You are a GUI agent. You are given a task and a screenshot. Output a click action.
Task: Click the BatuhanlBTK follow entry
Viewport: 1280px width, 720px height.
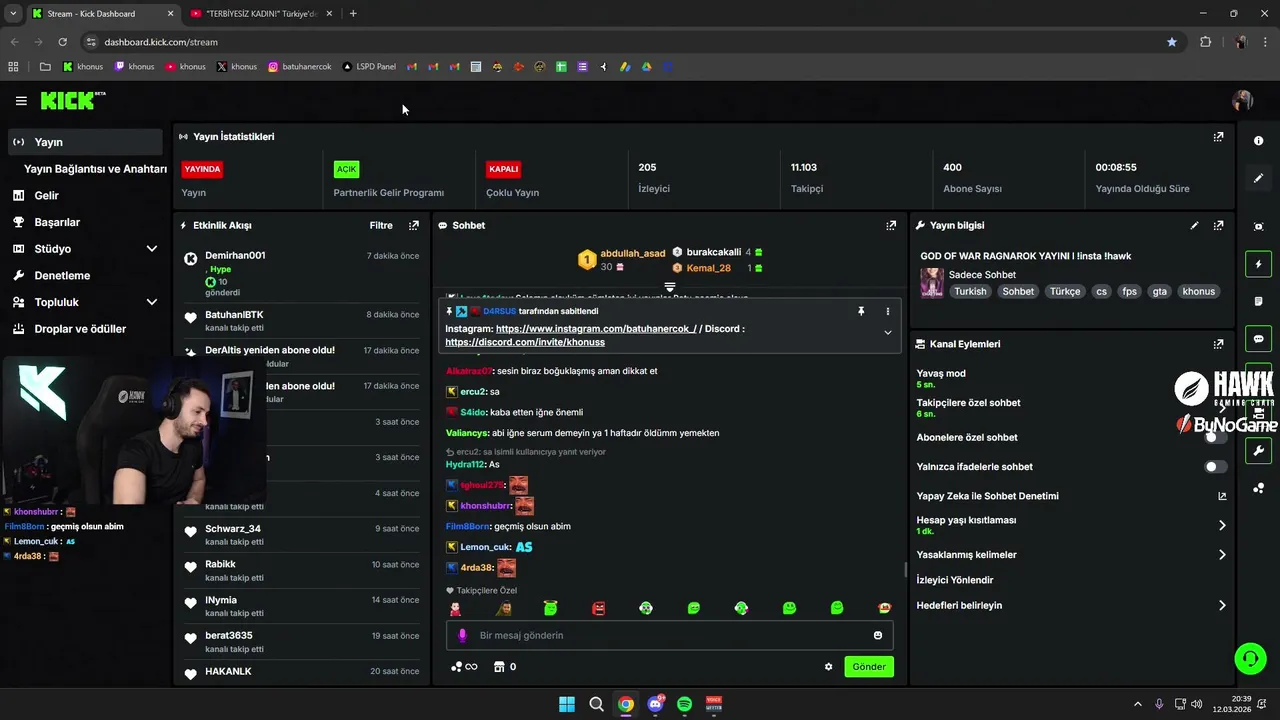click(302, 320)
